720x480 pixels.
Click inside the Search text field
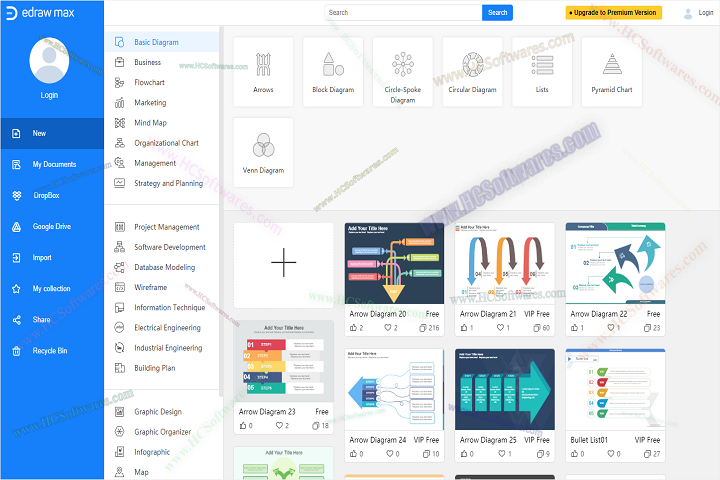(x=403, y=13)
